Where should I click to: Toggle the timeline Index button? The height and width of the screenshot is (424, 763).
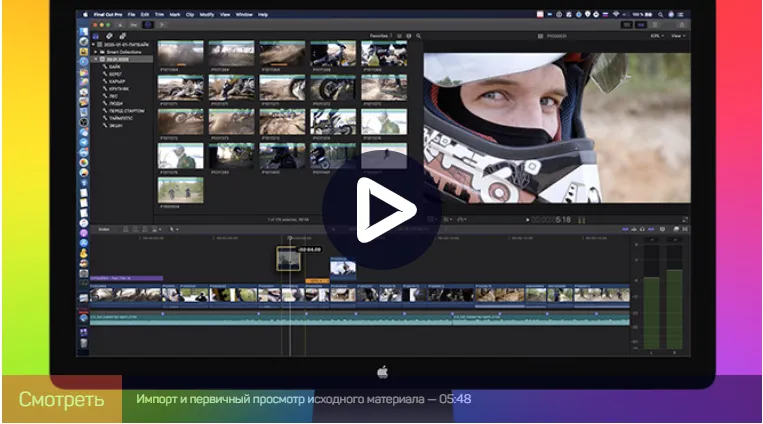103,229
